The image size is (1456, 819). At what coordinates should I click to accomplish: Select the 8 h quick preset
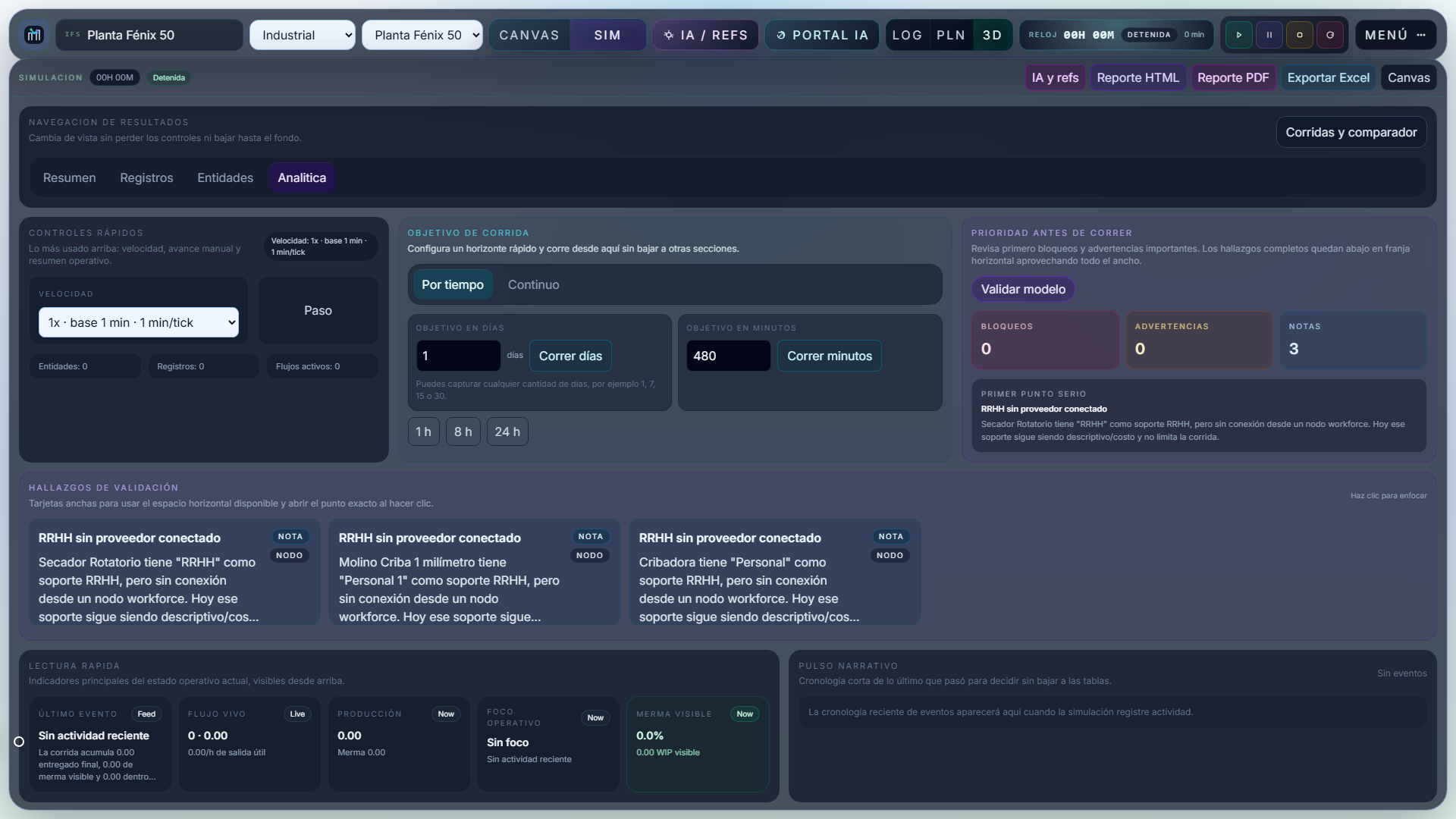(x=463, y=431)
